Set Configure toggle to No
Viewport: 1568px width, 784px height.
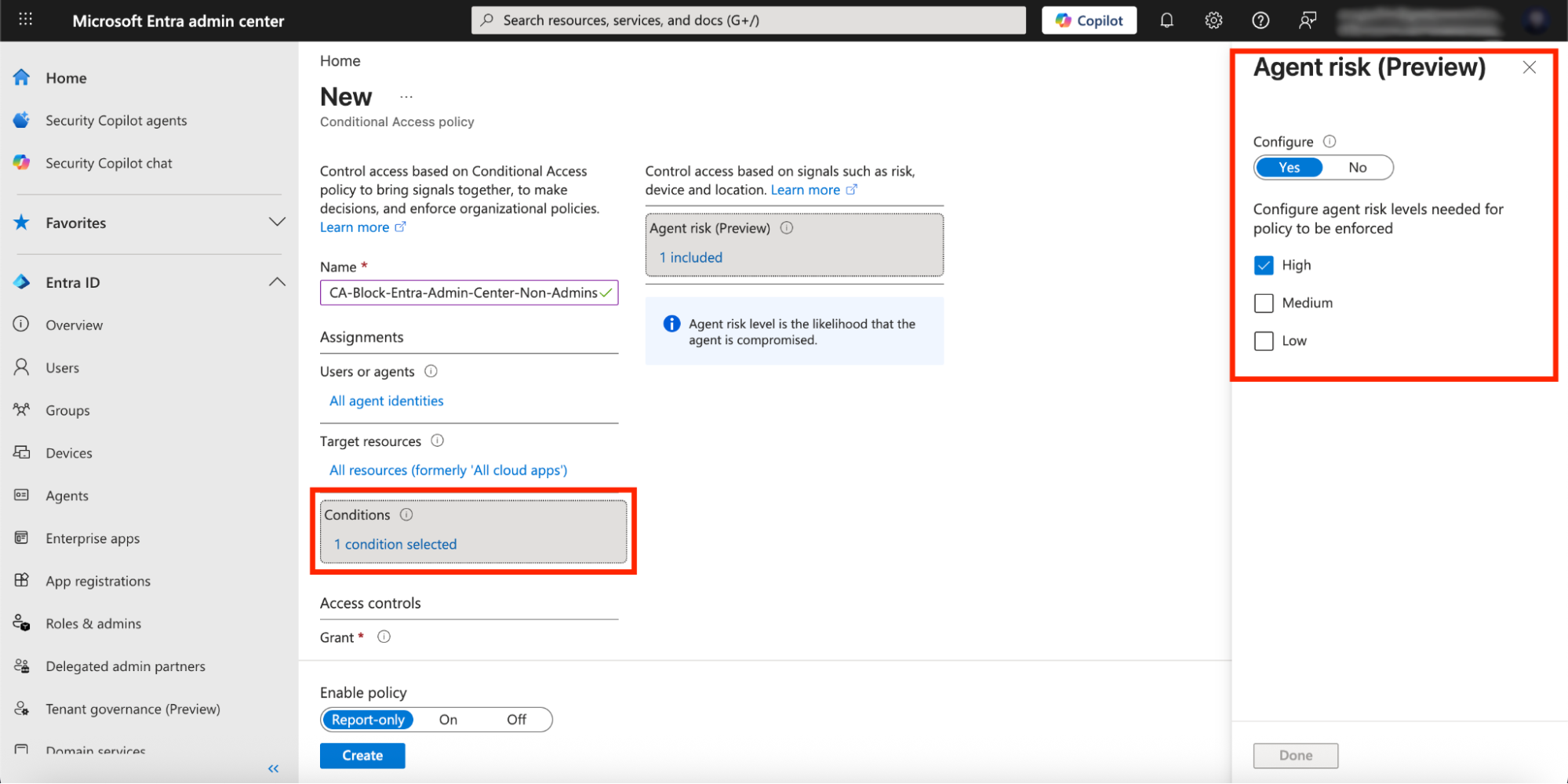tap(1357, 168)
